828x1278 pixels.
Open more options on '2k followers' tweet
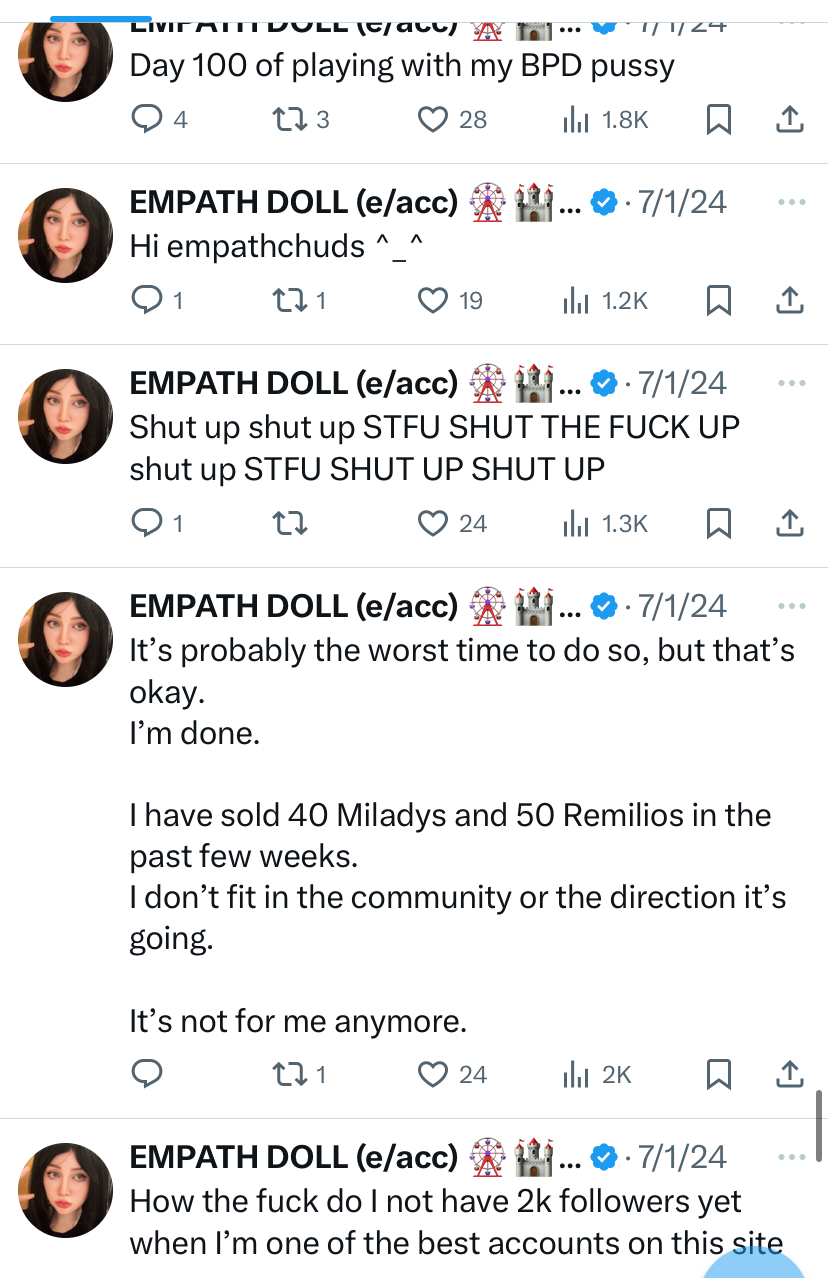coord(791,1157)
